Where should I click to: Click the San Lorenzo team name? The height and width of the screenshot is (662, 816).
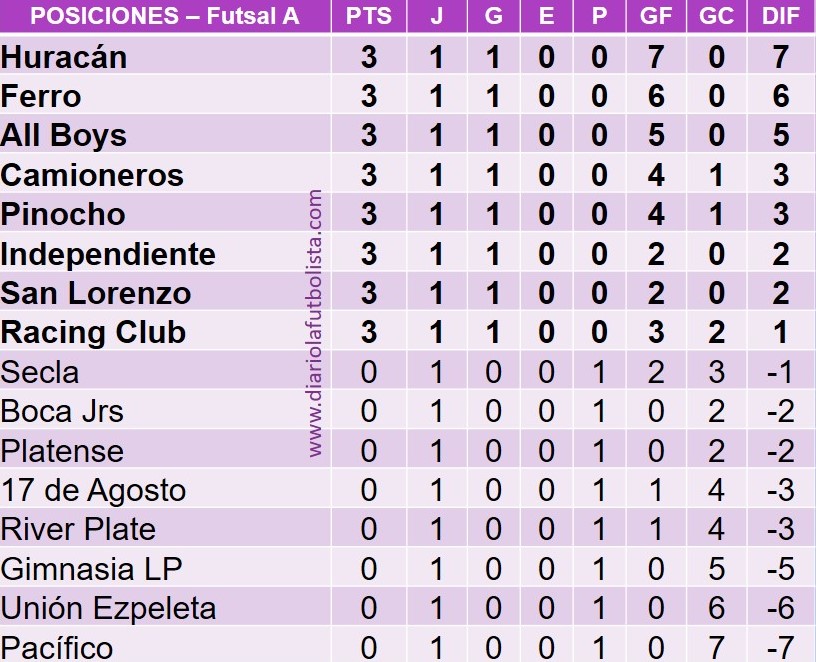click(x=96, y=293)
